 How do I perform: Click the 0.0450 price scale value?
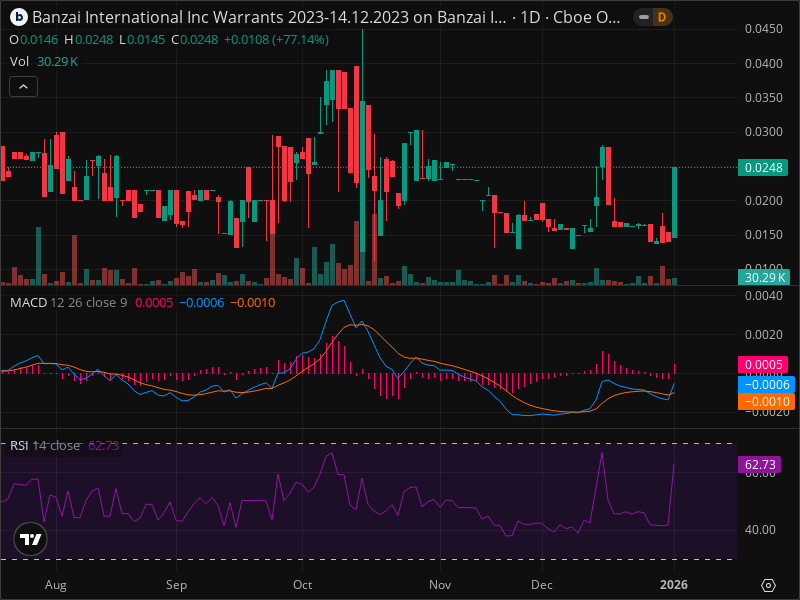pyautogui.click(x=763, y=29)
